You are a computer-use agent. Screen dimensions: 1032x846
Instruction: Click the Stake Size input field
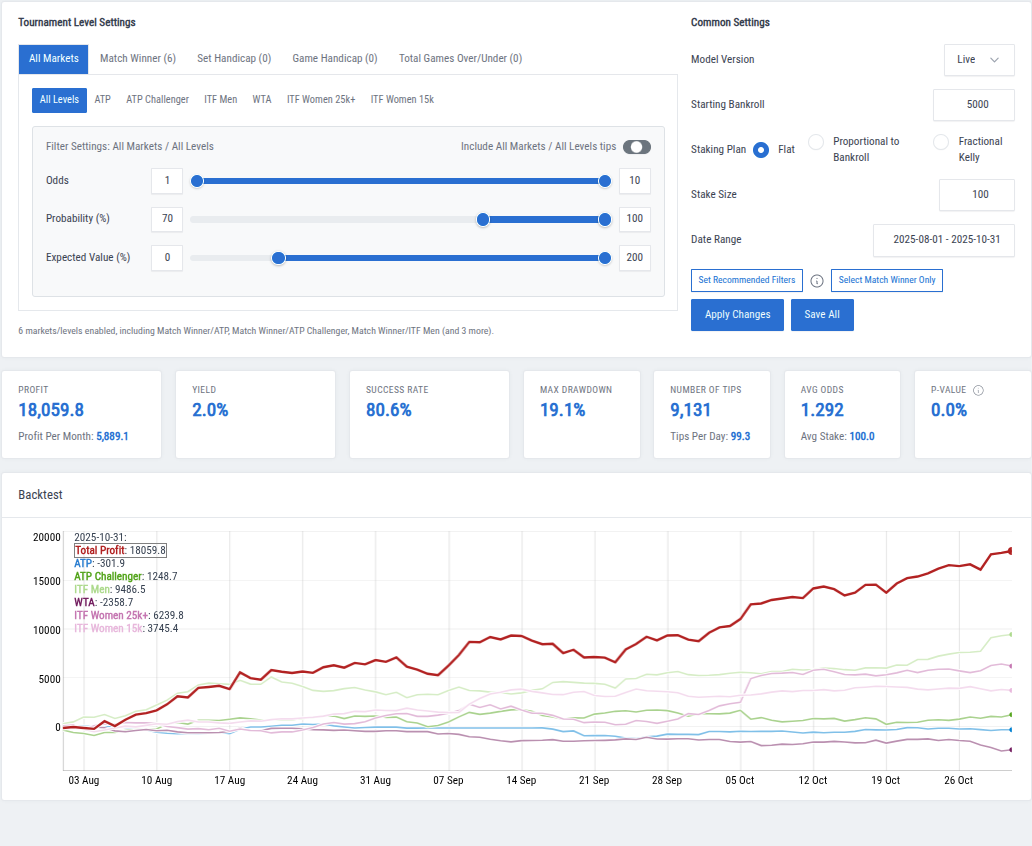tap(976, 195)
